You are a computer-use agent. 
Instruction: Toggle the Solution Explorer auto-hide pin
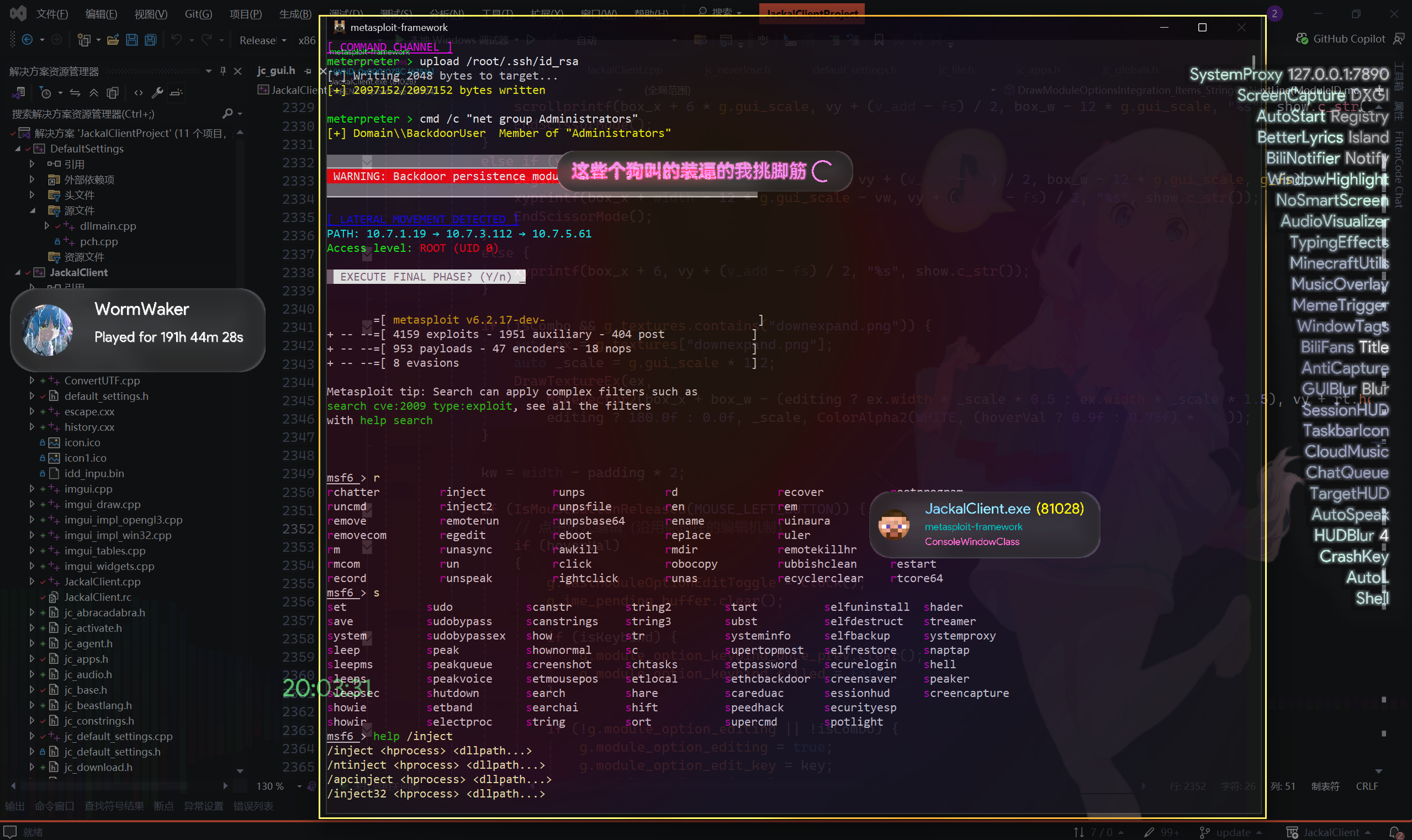(x=223, y=71)
